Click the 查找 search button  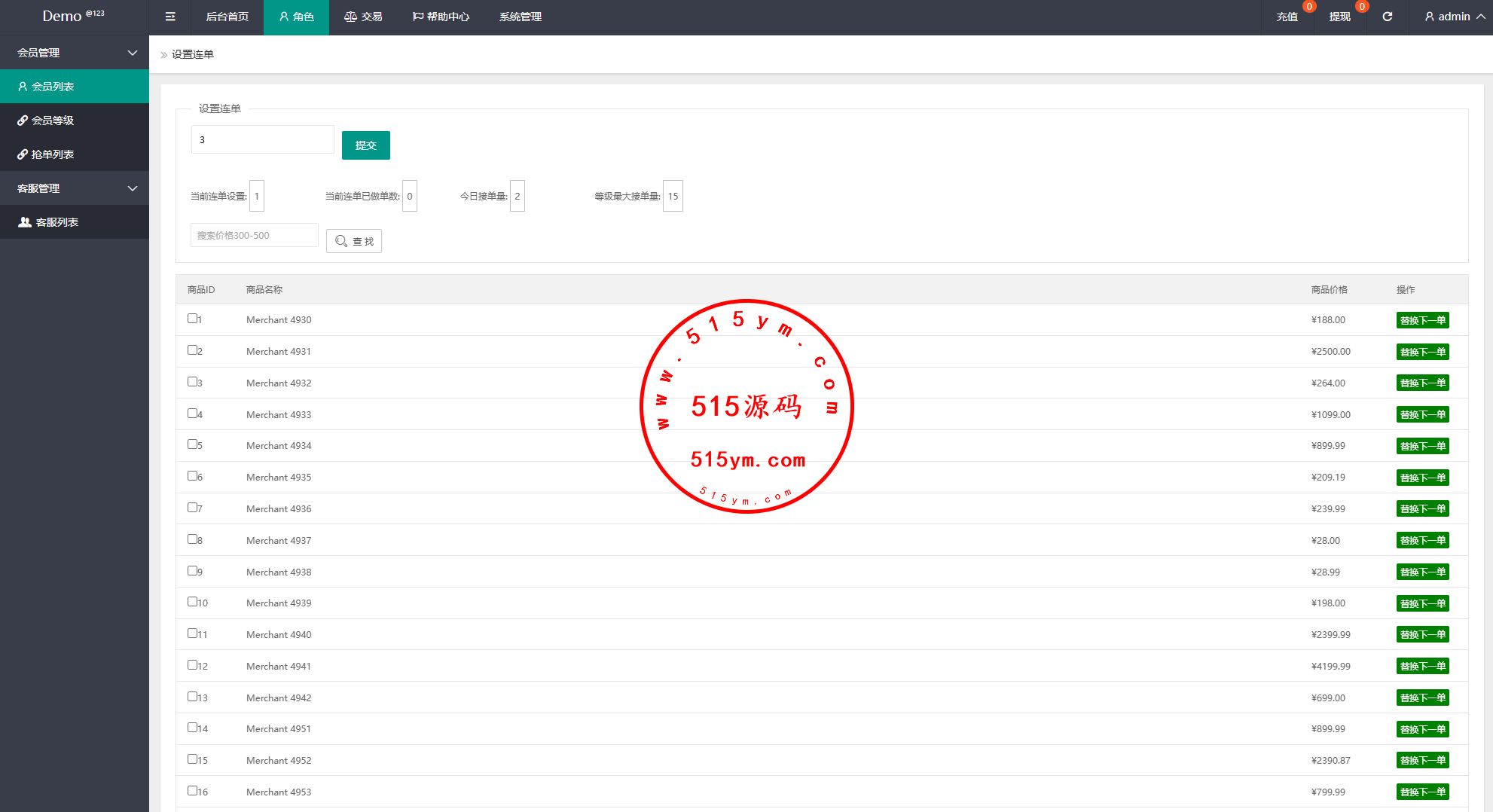pyautogui.click(x=354, y=241)
